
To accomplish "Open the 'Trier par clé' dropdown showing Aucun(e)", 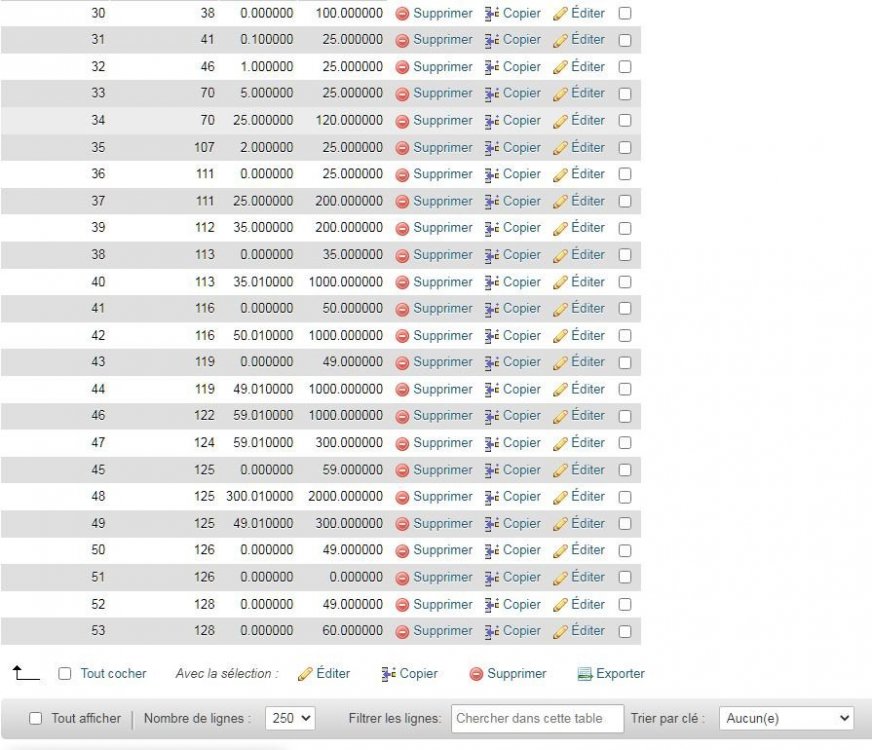I will pos(785,718).
